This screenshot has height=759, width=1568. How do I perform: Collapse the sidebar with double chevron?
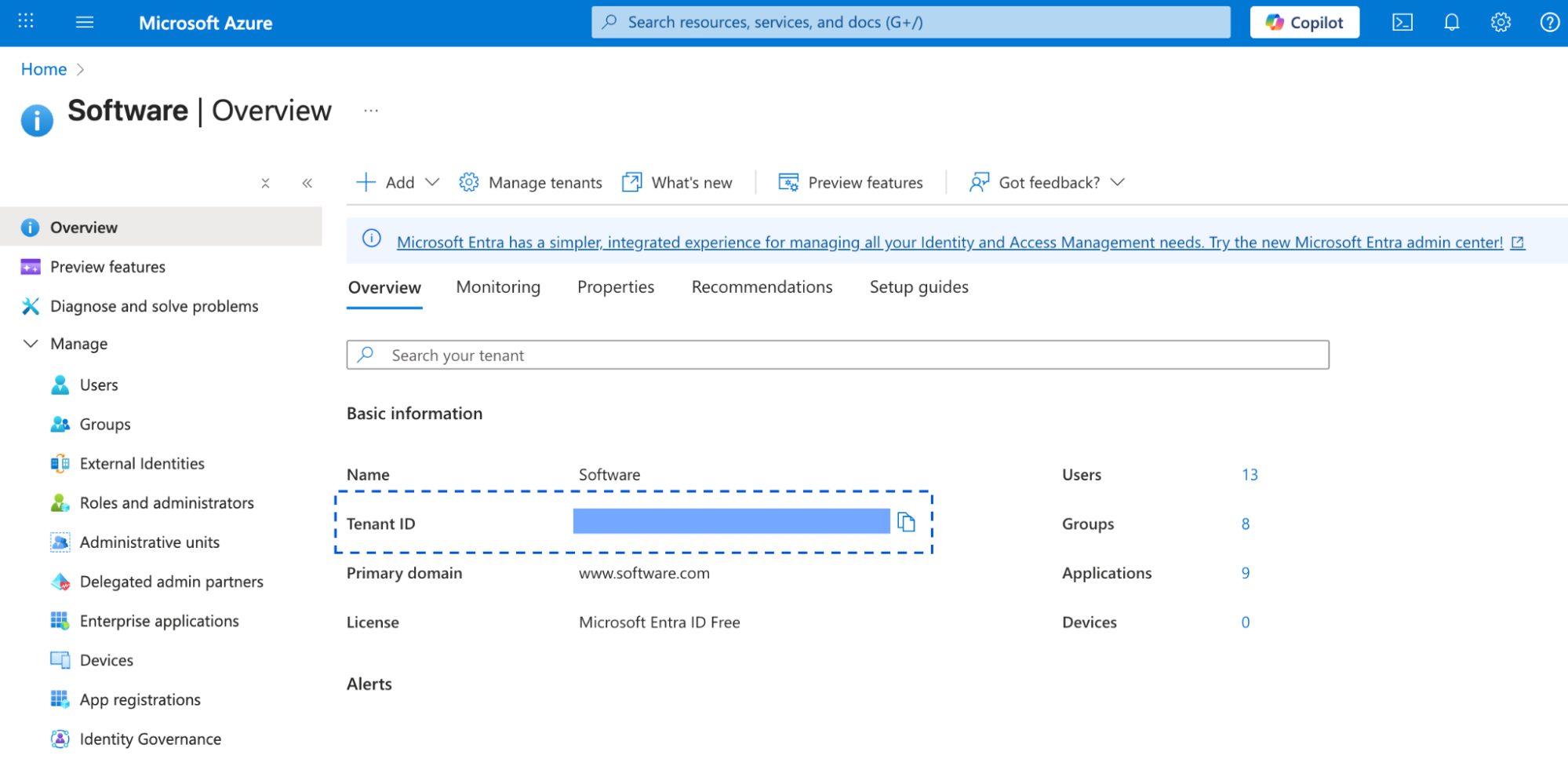click(307, 183)
